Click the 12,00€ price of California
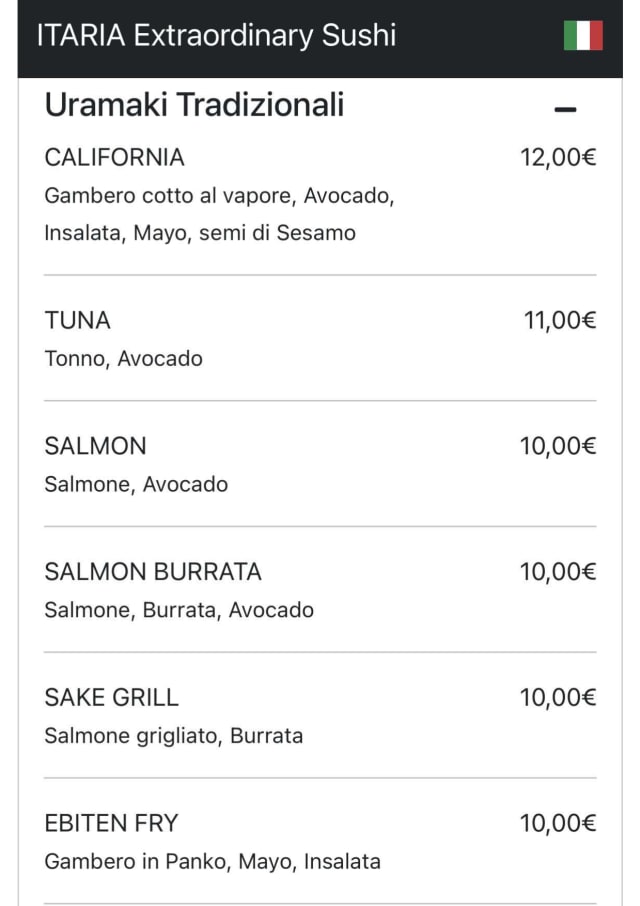The image size is (640, 906). pyautogui.click(x=558, y=157)
